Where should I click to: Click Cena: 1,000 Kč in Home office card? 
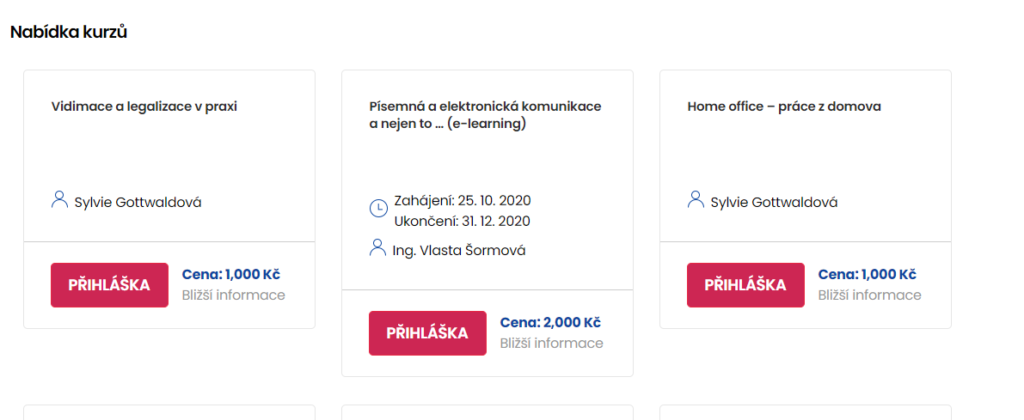[x=868, y=275]
